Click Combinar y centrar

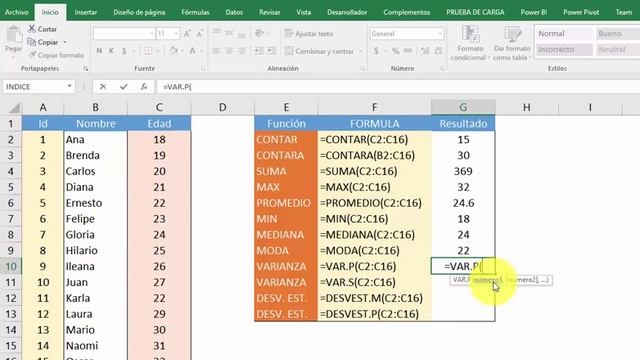pos(319,51)
